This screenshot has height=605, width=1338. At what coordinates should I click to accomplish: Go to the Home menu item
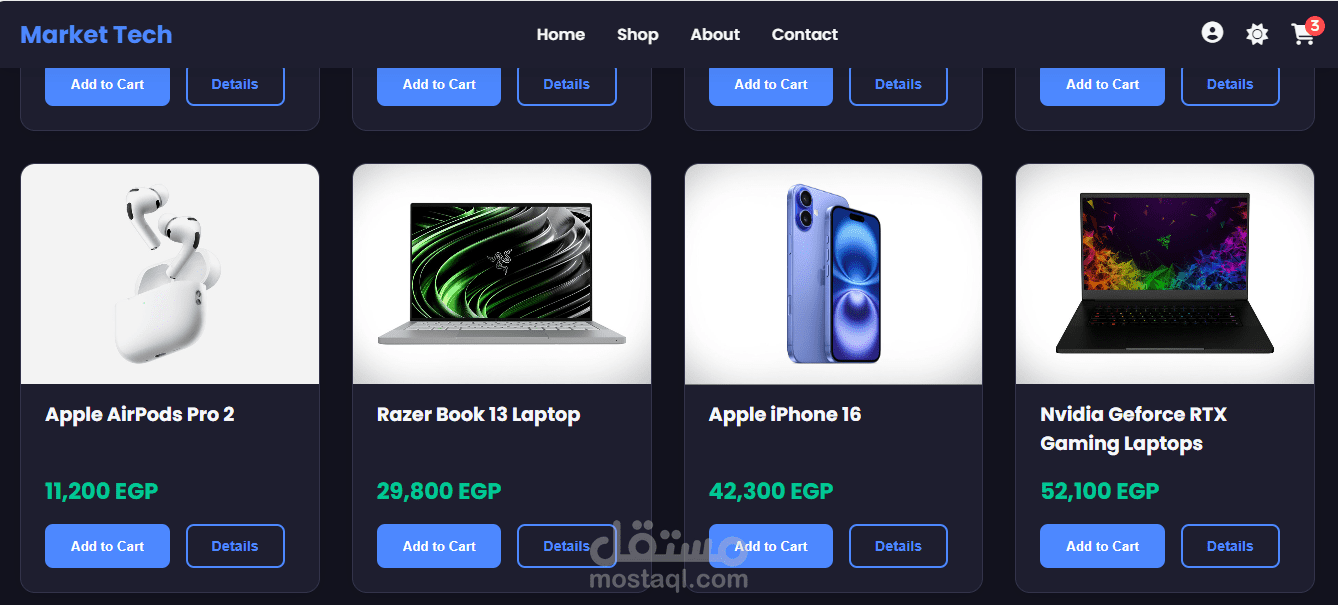pyautogui.click(x=561, y=34)
